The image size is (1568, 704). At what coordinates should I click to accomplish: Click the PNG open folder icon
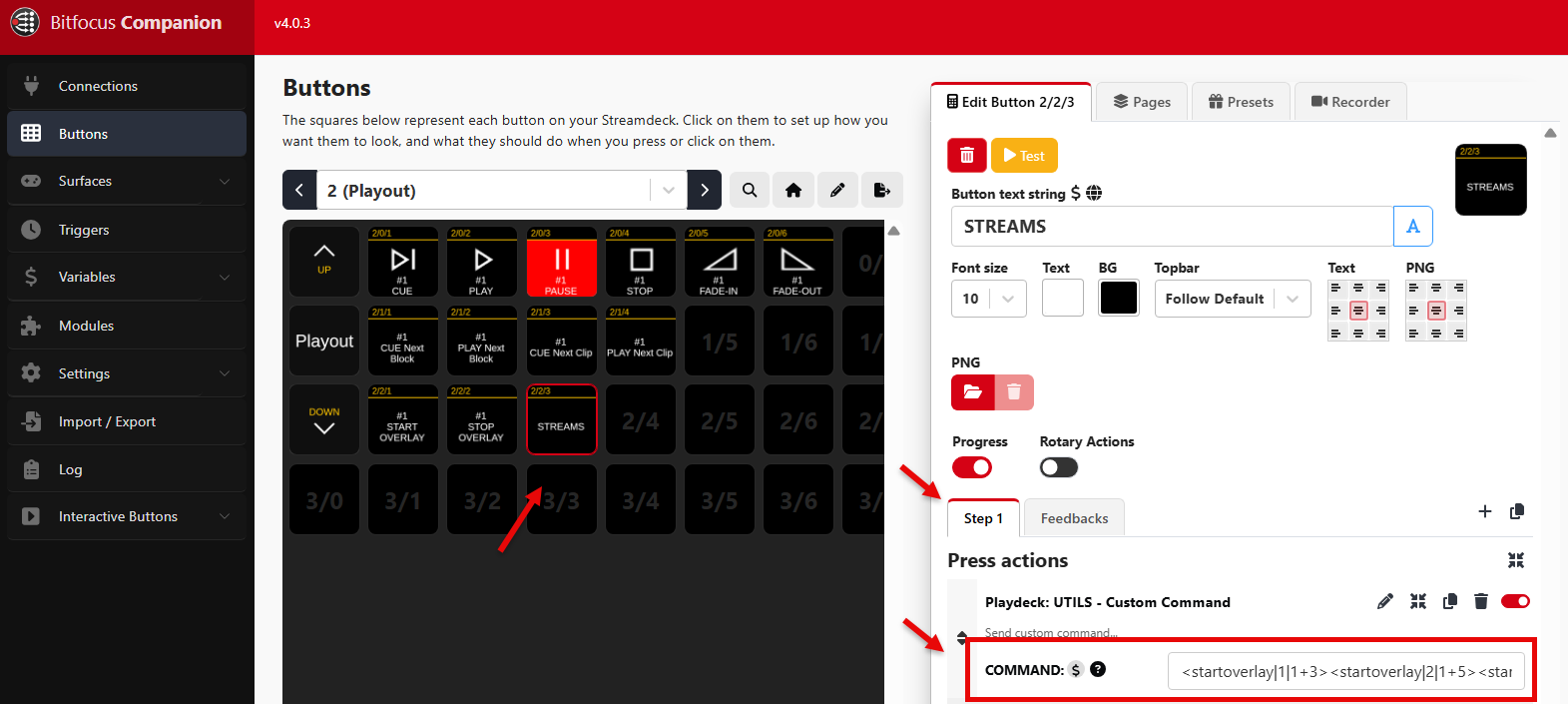(x=973, y=392)
